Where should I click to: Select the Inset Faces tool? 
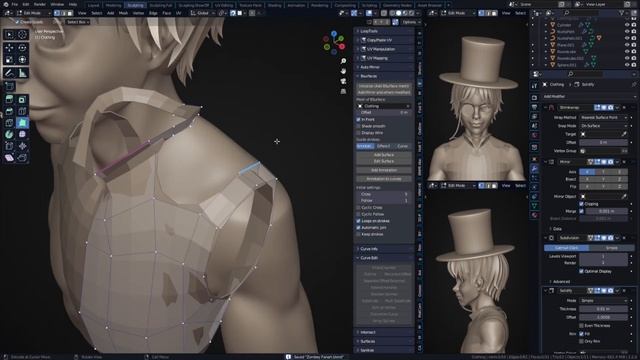coord(22,99)
